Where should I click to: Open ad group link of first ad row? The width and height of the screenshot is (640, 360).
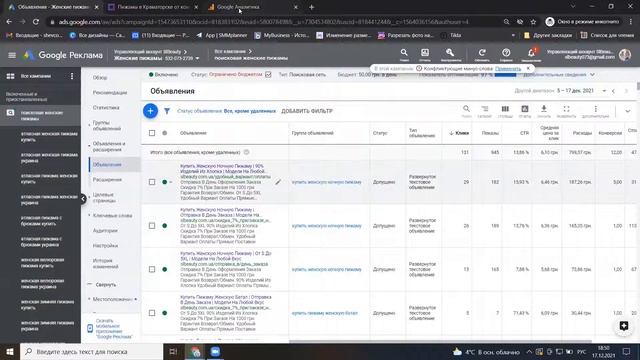[327, 182]
